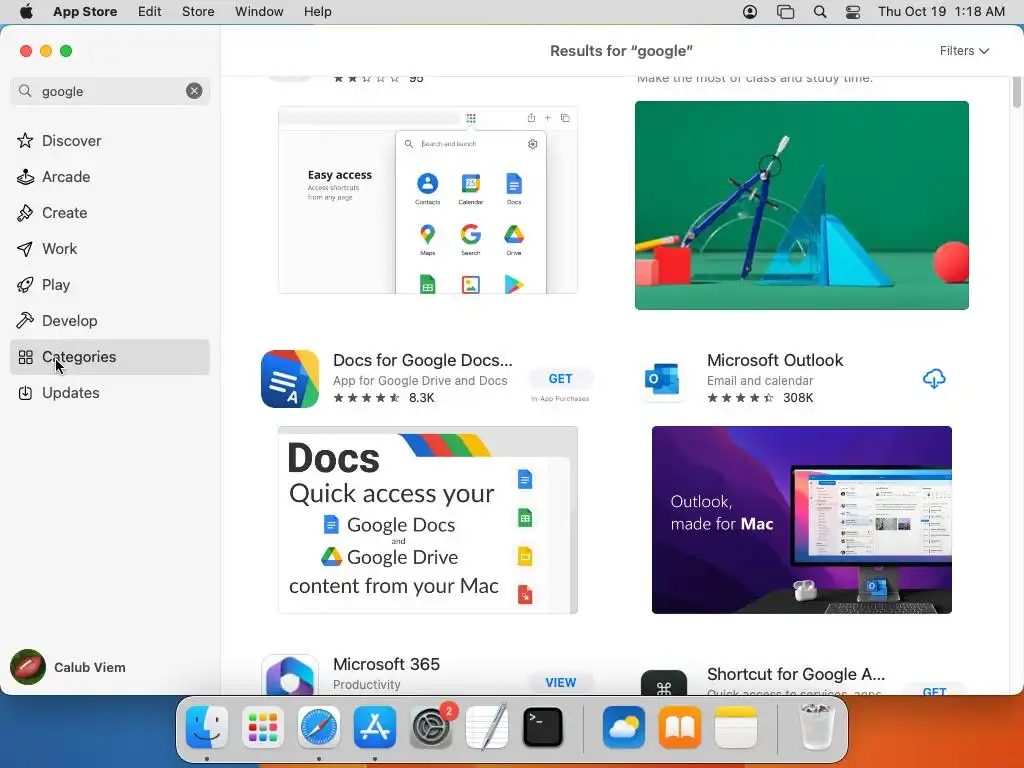The image size is (1024, 768).
Task: Open the Develop section
Action: pyautogui.click(x=110, y=320)
